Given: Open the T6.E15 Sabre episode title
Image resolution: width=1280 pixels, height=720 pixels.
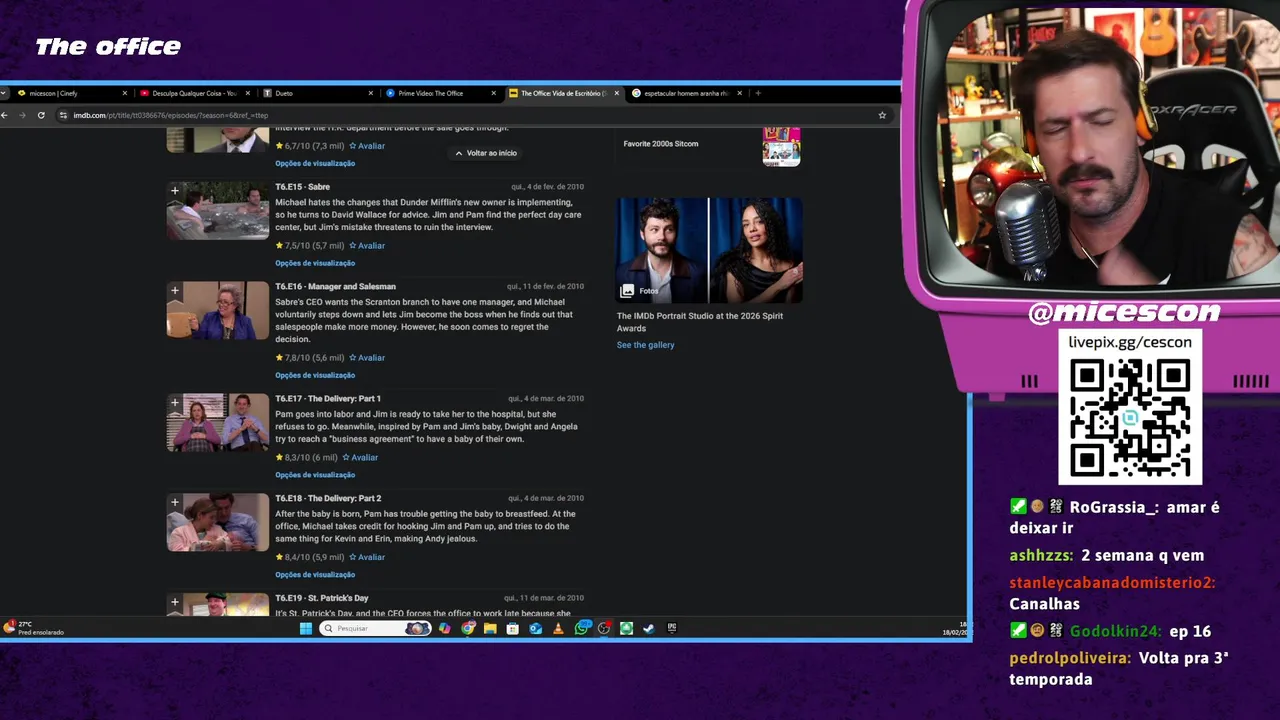Looking at the screenshot, I should click(302, 187).
